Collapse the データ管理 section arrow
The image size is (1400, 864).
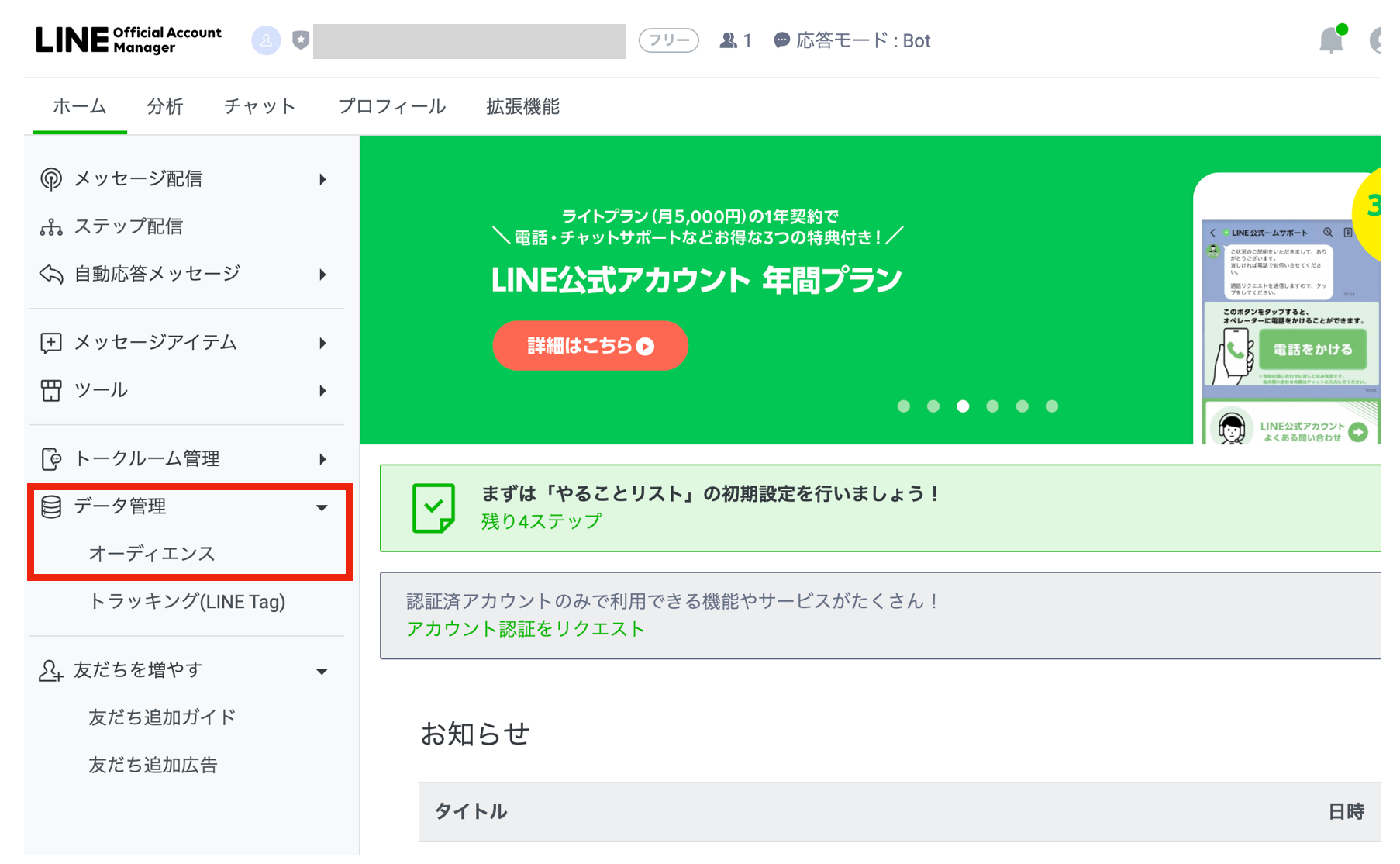click(322, 508)
